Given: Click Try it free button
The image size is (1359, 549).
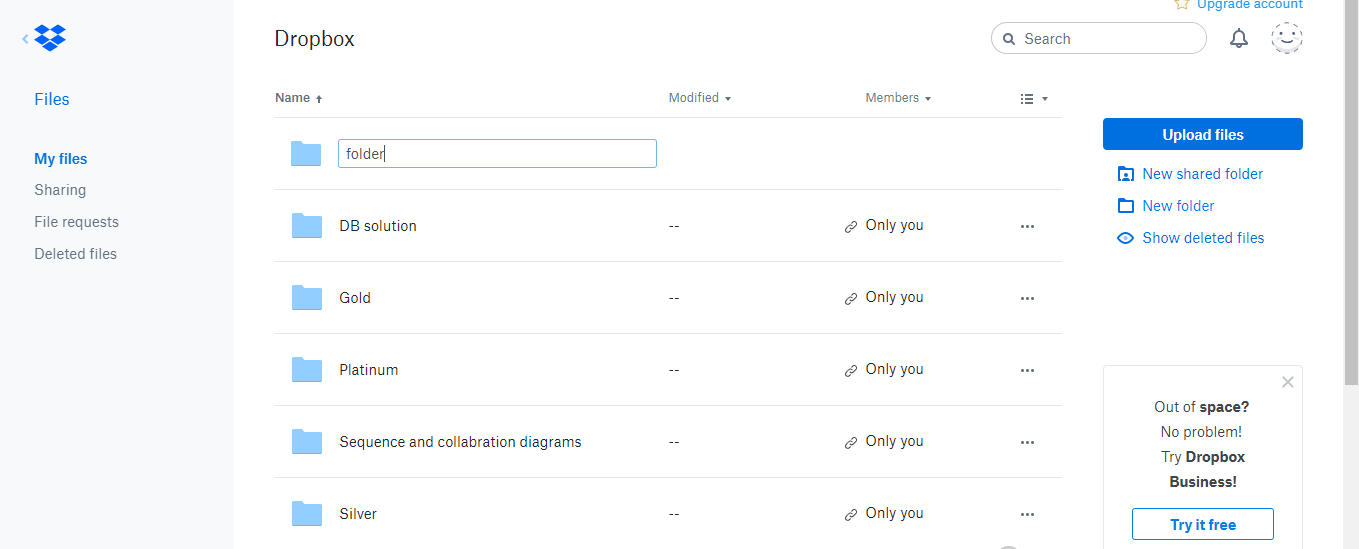Looking at the screenshot, I should pyautogui.click(x=1203, y=524).
